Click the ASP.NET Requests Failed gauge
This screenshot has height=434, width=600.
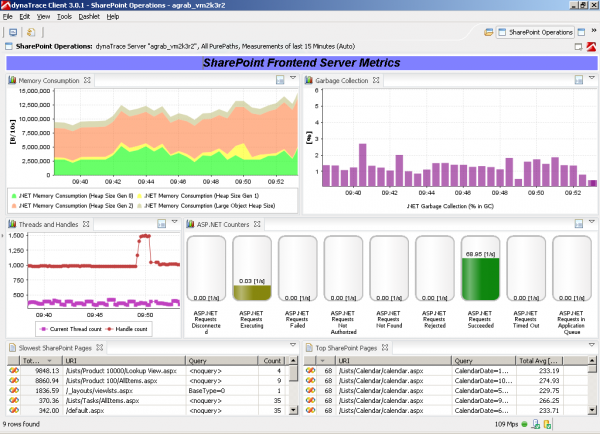(x=297, y=268)
